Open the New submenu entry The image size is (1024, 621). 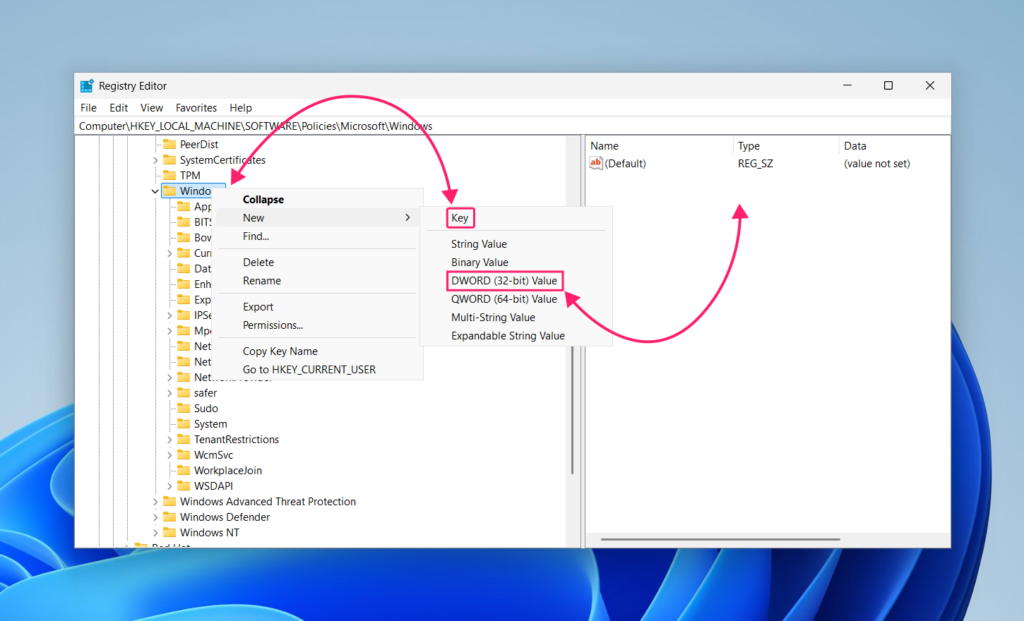click(x=318, y=217)
